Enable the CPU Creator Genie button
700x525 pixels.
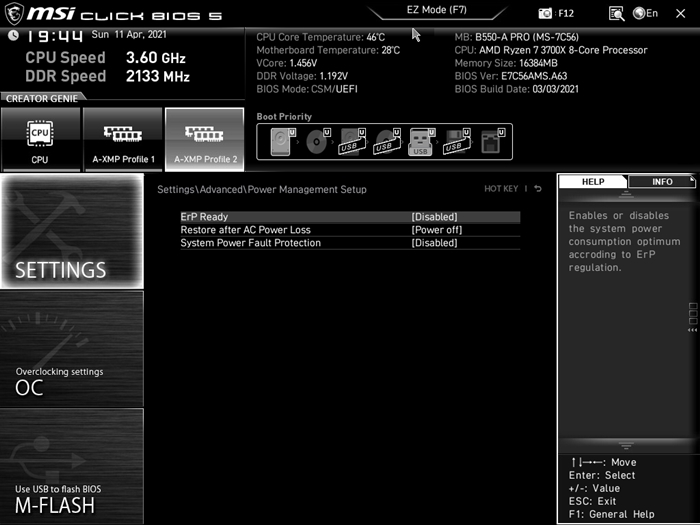[40, 139]
